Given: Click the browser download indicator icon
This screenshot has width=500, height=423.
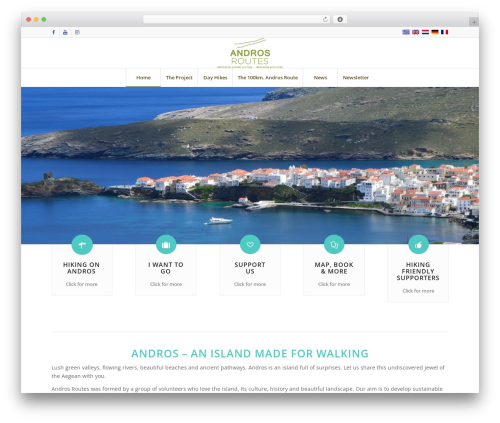Looking at the screenshot, I should [x=340, y=19].
